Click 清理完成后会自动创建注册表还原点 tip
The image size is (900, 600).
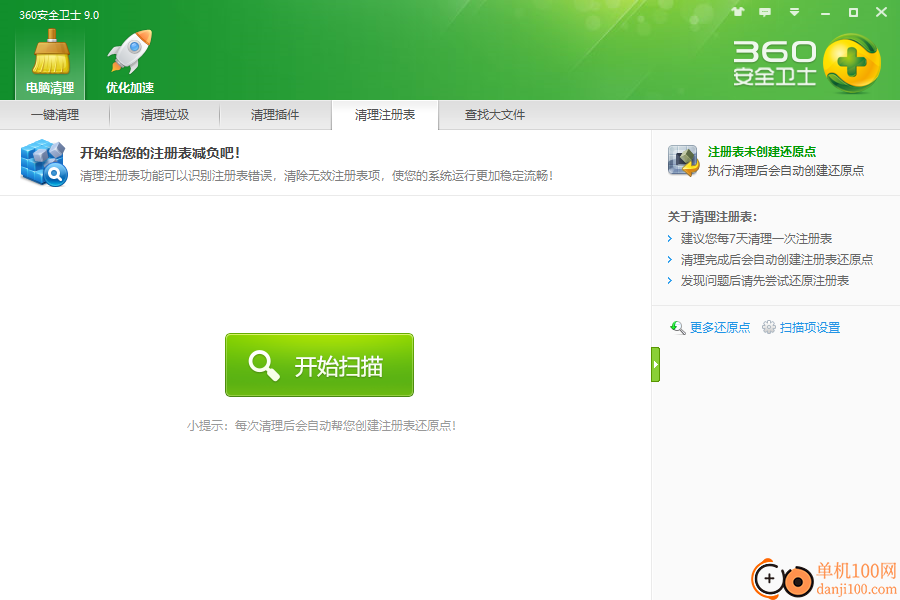pos(777,260)
